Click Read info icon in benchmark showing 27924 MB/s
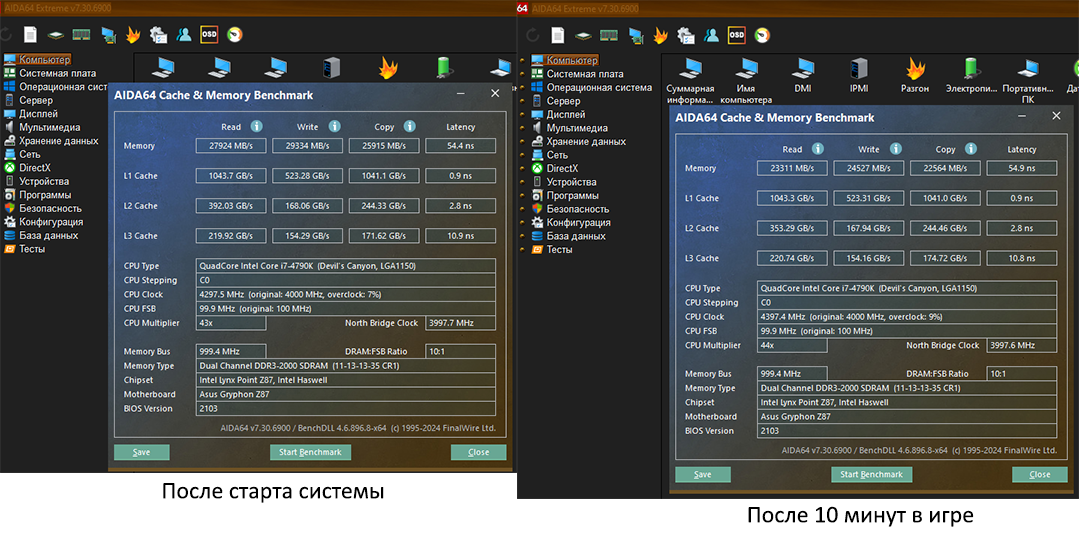The width and height of the screenshot is (1079, 541). [x=257, y=126]
